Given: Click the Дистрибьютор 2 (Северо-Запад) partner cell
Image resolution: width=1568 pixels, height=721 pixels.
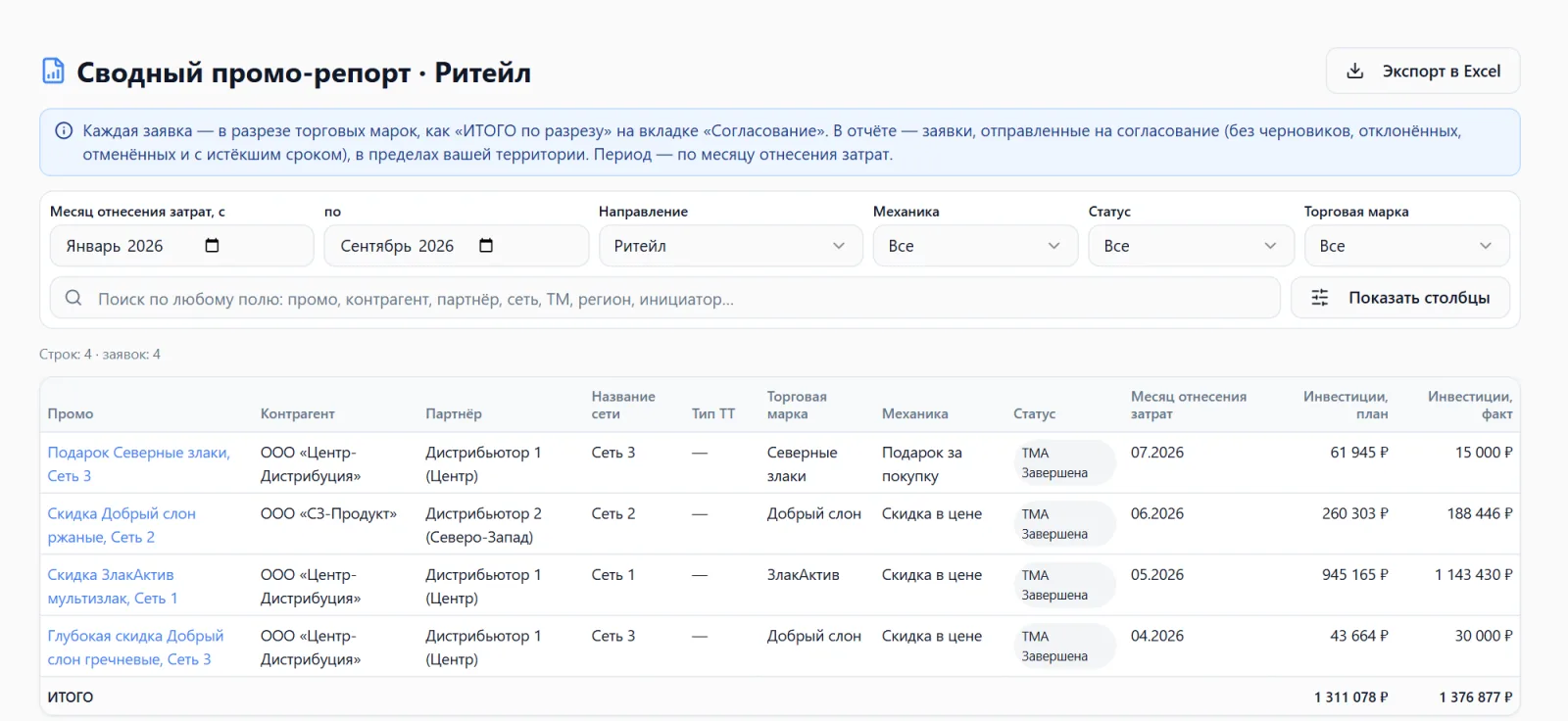Looking at the screenshot, I should click(x=483, y=525).
